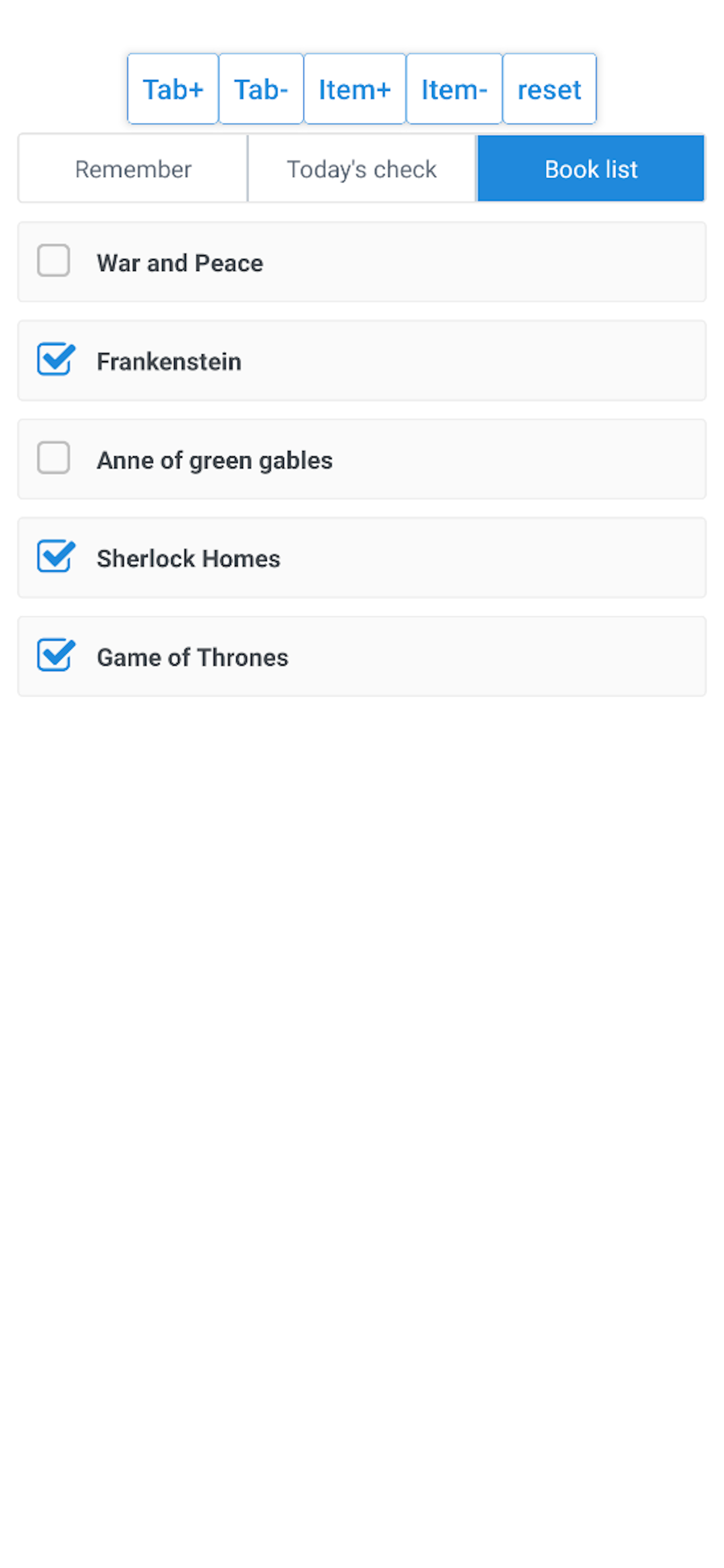Check the War and Peace checkbox
This screenshot has height=1568, width=724.
[54, 261]
